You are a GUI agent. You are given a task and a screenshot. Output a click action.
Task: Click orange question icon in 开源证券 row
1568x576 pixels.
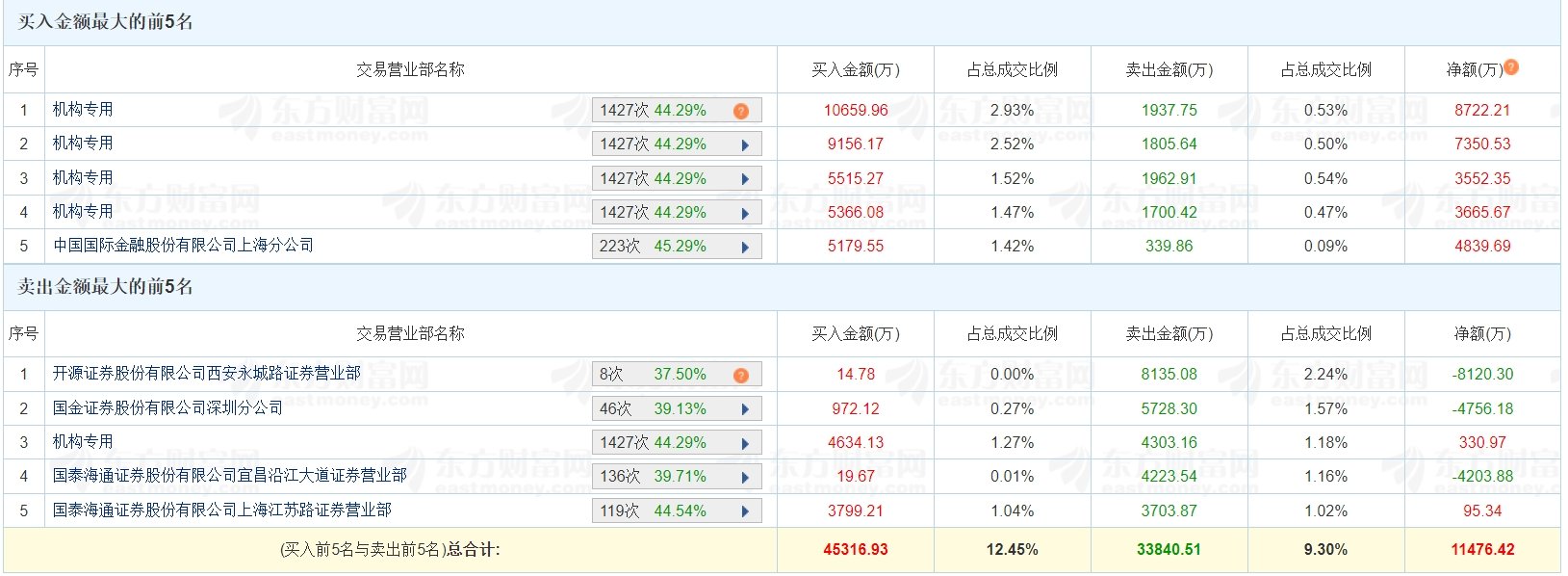click(741, 376)
